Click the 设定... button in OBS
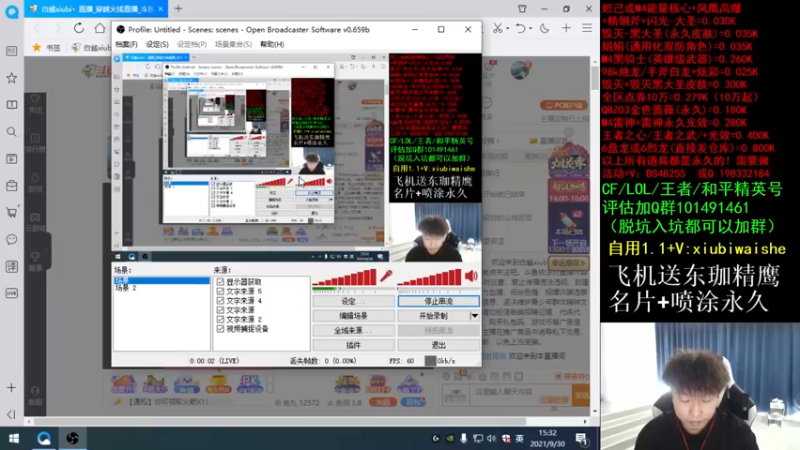 coord(354,302)
